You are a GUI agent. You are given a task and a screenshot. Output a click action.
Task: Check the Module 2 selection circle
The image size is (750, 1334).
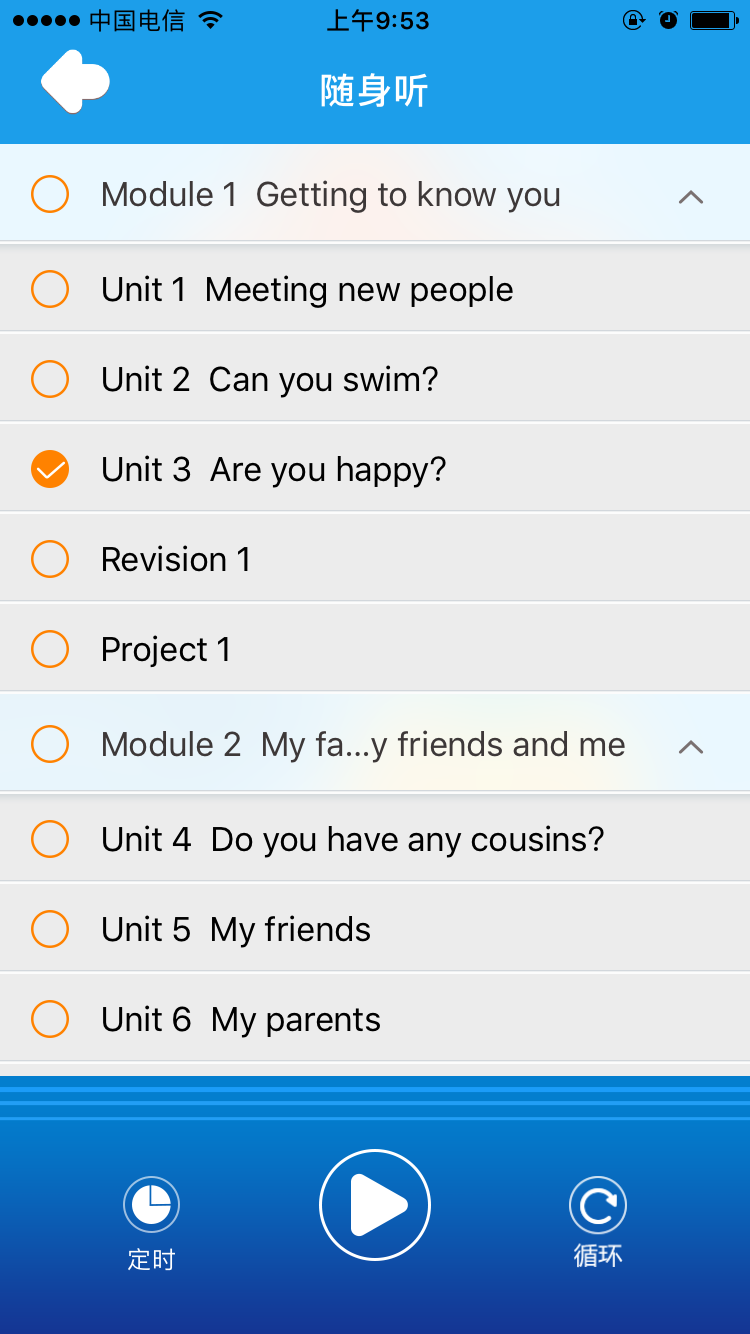click(50, 744)
